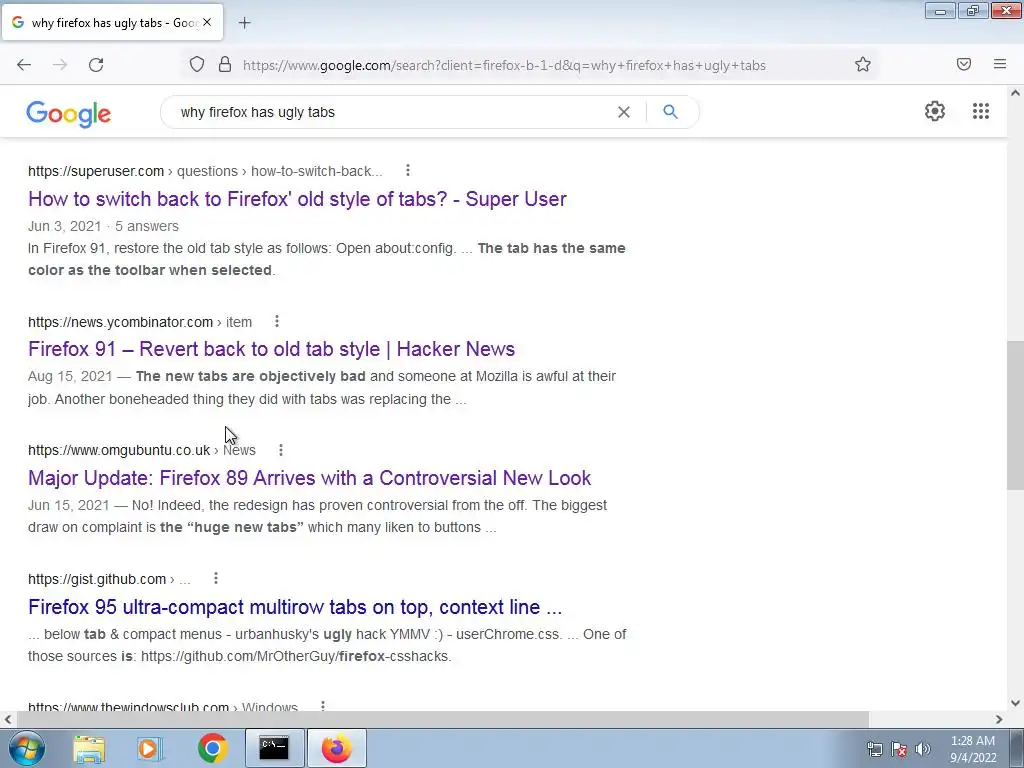This screenshot has height=768, width=1024.
Task: Open the Google apps grid
Action: 981,111
